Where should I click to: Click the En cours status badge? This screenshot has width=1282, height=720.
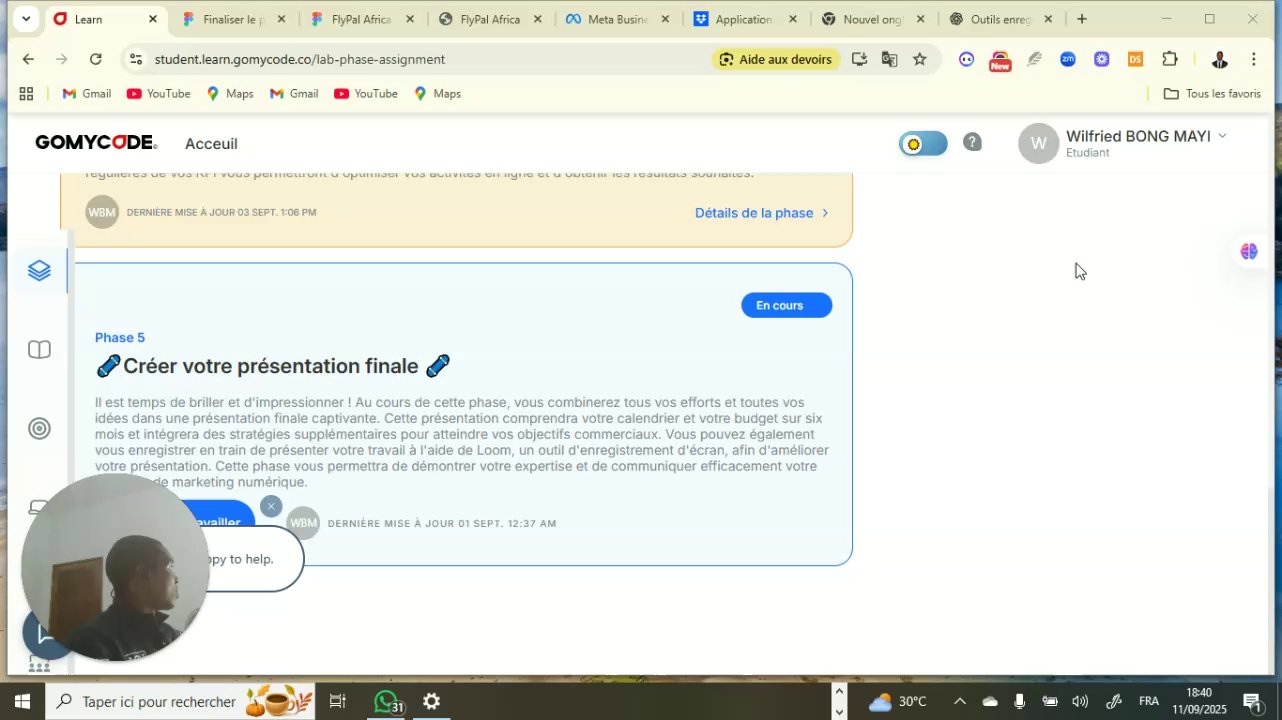786,305
